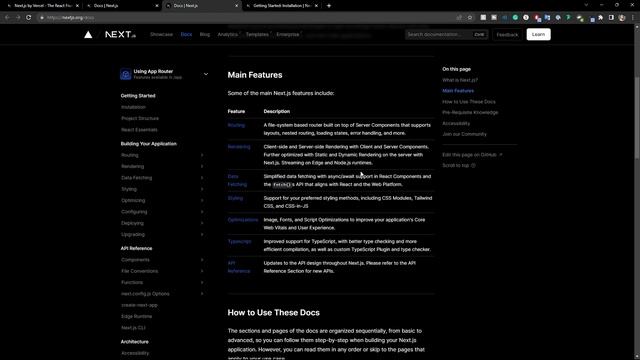Expand the Routing sidebar section chevron

pyautogui.click(x=202, y=155)
